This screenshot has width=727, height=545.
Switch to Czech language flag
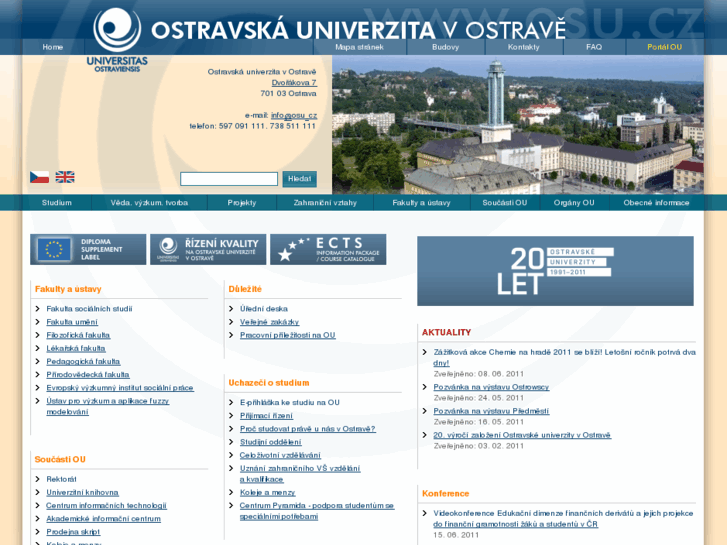tap(39, 177)
